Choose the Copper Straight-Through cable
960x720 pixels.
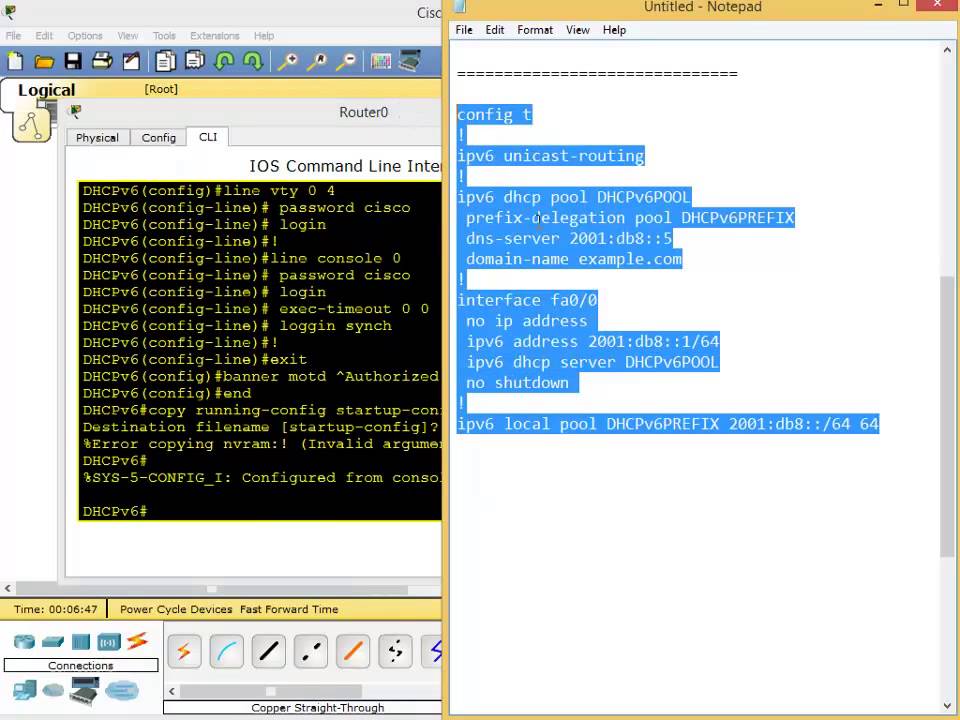click(269, 651)
